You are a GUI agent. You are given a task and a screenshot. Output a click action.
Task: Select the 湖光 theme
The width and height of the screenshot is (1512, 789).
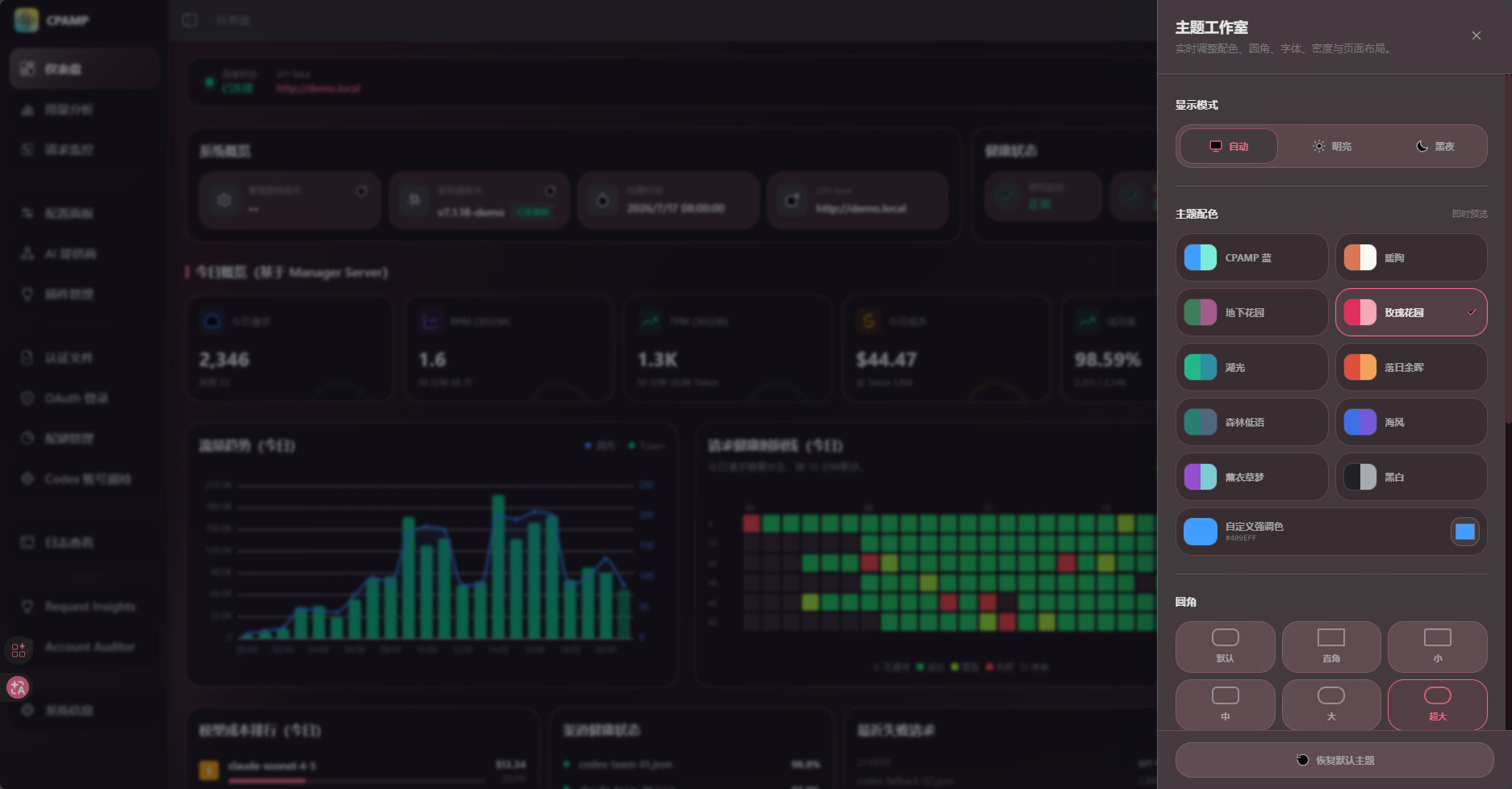click(x=1251, y=367)
